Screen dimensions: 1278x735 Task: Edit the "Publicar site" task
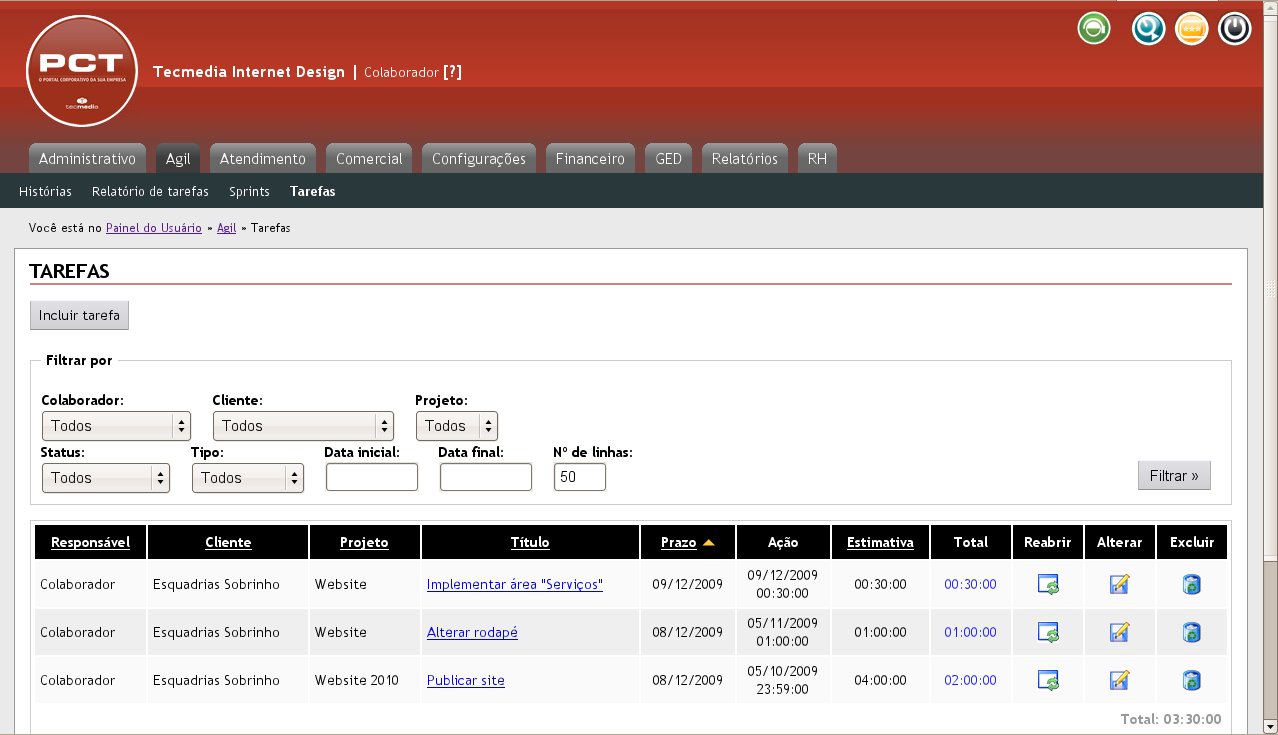point(1120,680)
